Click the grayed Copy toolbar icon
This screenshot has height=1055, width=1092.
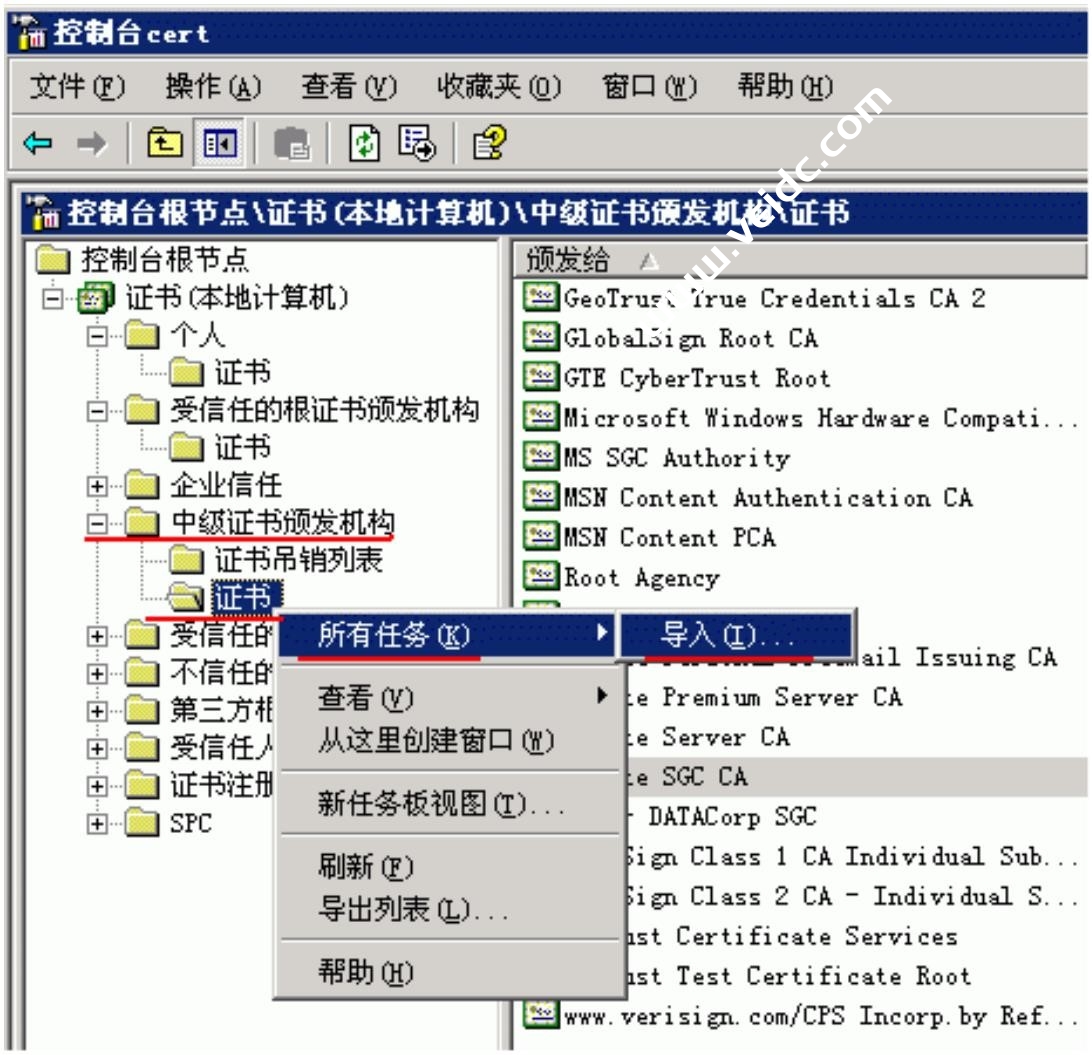tap(292, 143)
